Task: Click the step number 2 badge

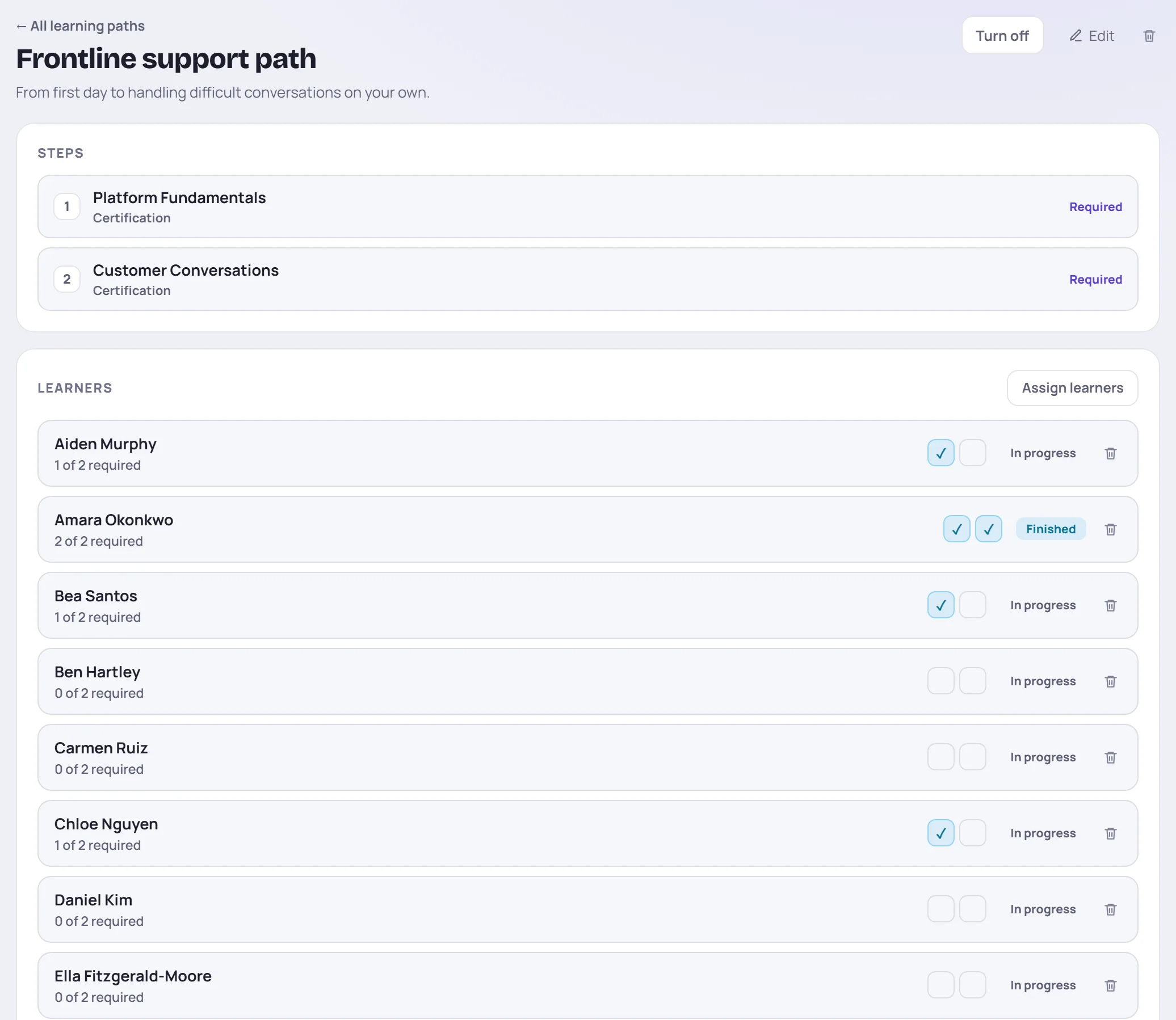Action: 66,279
